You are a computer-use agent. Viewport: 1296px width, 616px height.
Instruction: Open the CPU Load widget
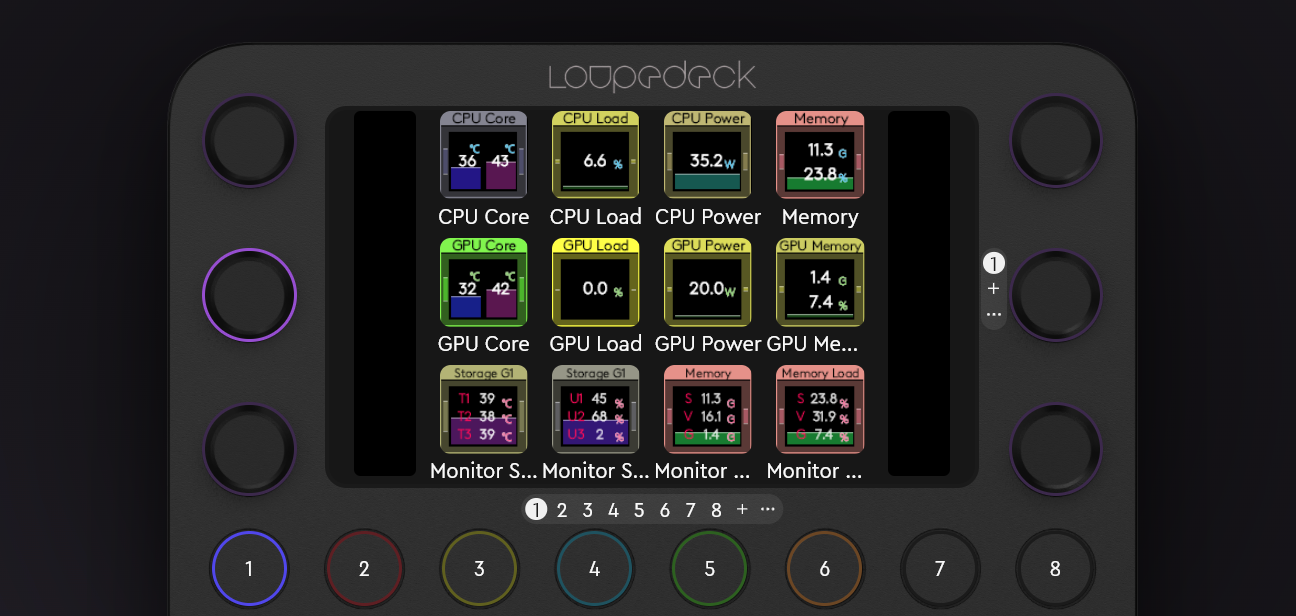tap(596, 155)
